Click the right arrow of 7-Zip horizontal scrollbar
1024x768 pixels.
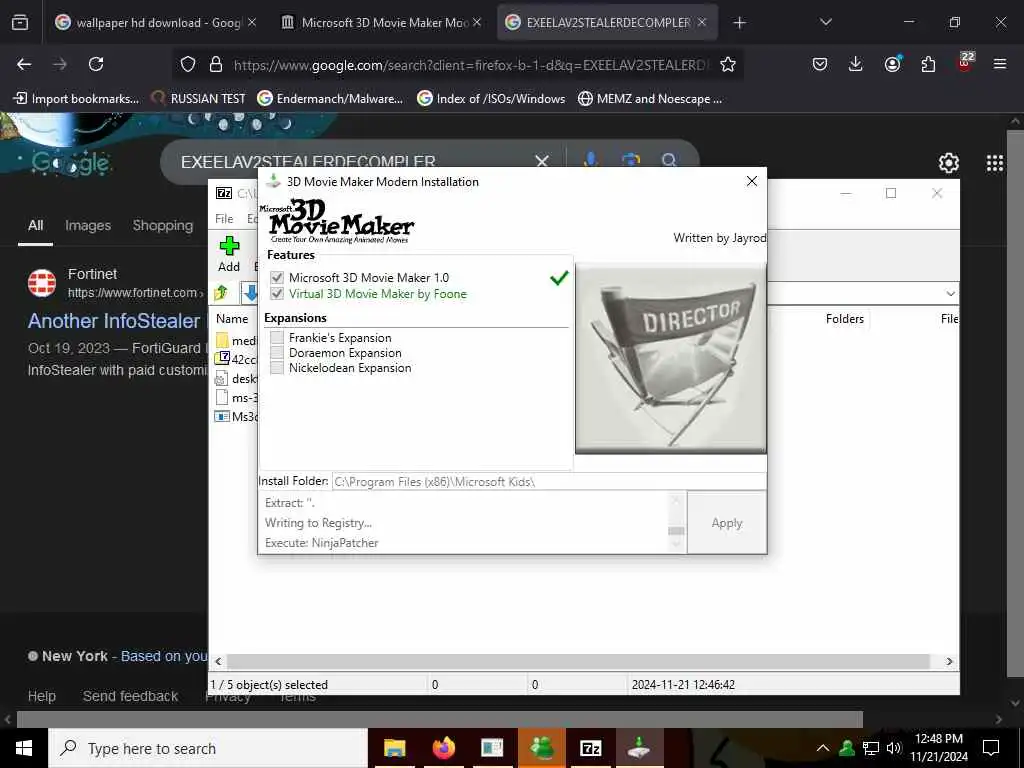pyautogui.click(x=949, y=662)
